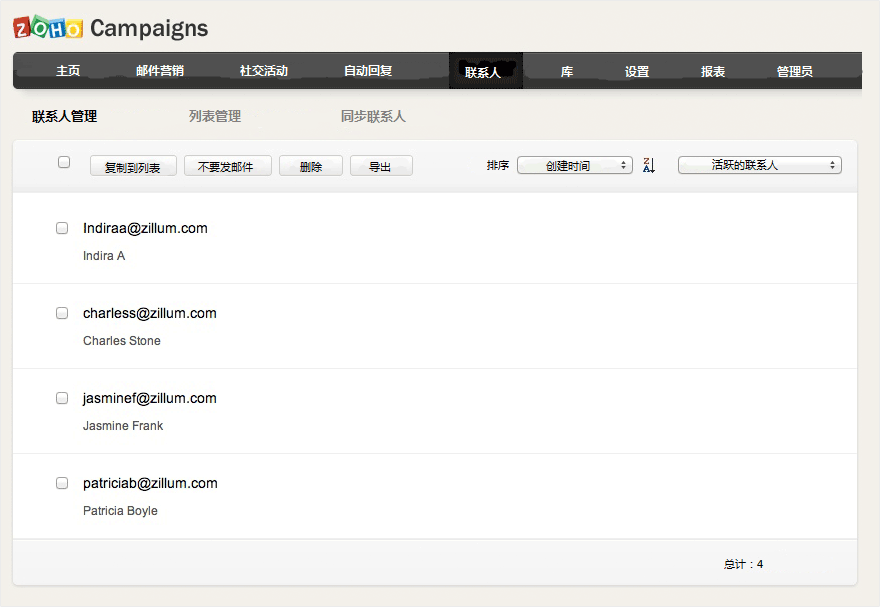Viewport: 880px width, 607px height.
Task: Open contact jasminef@zillum.com
Action: click(x=150, y=398)
